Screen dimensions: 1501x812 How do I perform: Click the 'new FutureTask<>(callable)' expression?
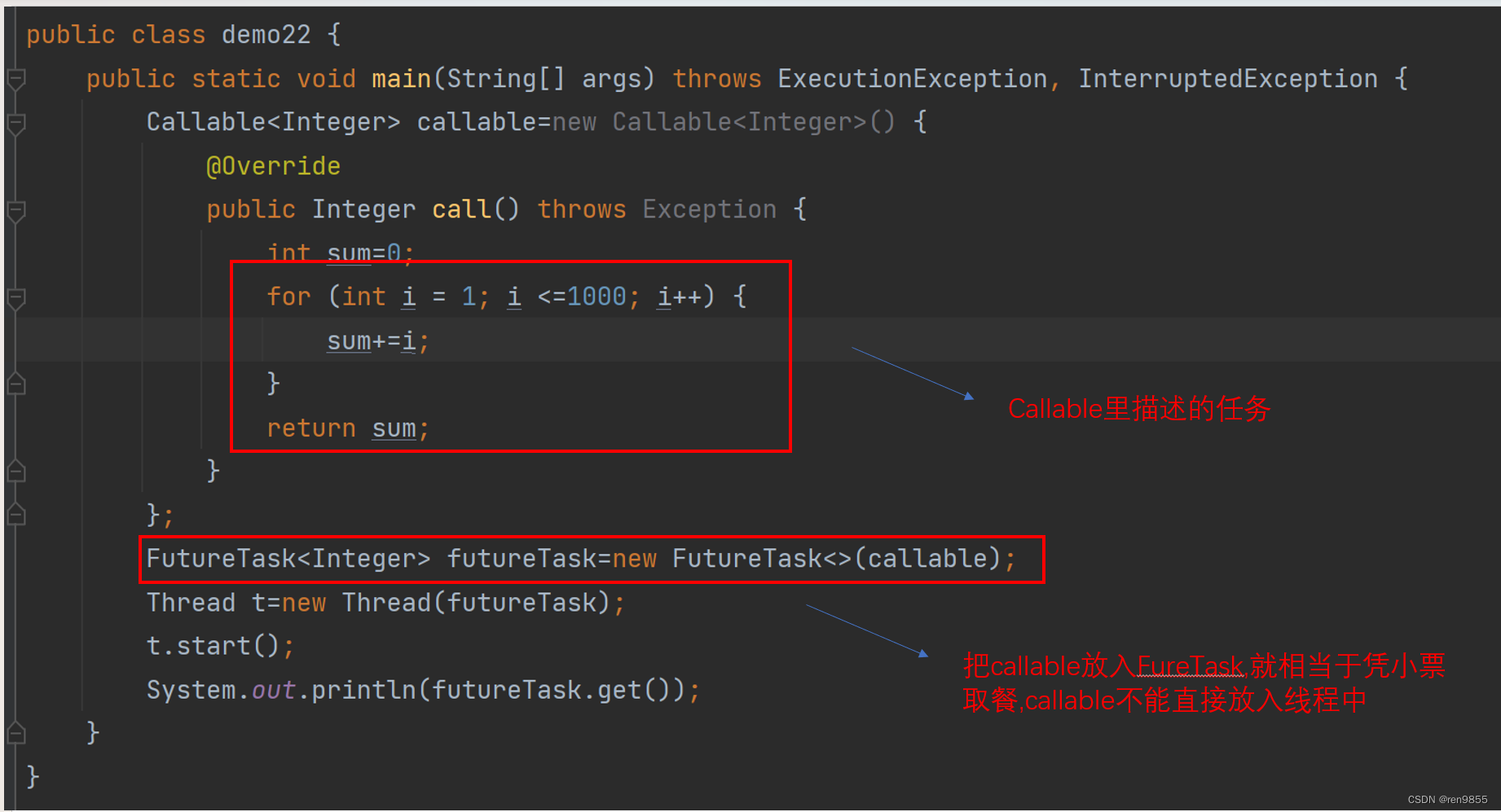[806, 559]
